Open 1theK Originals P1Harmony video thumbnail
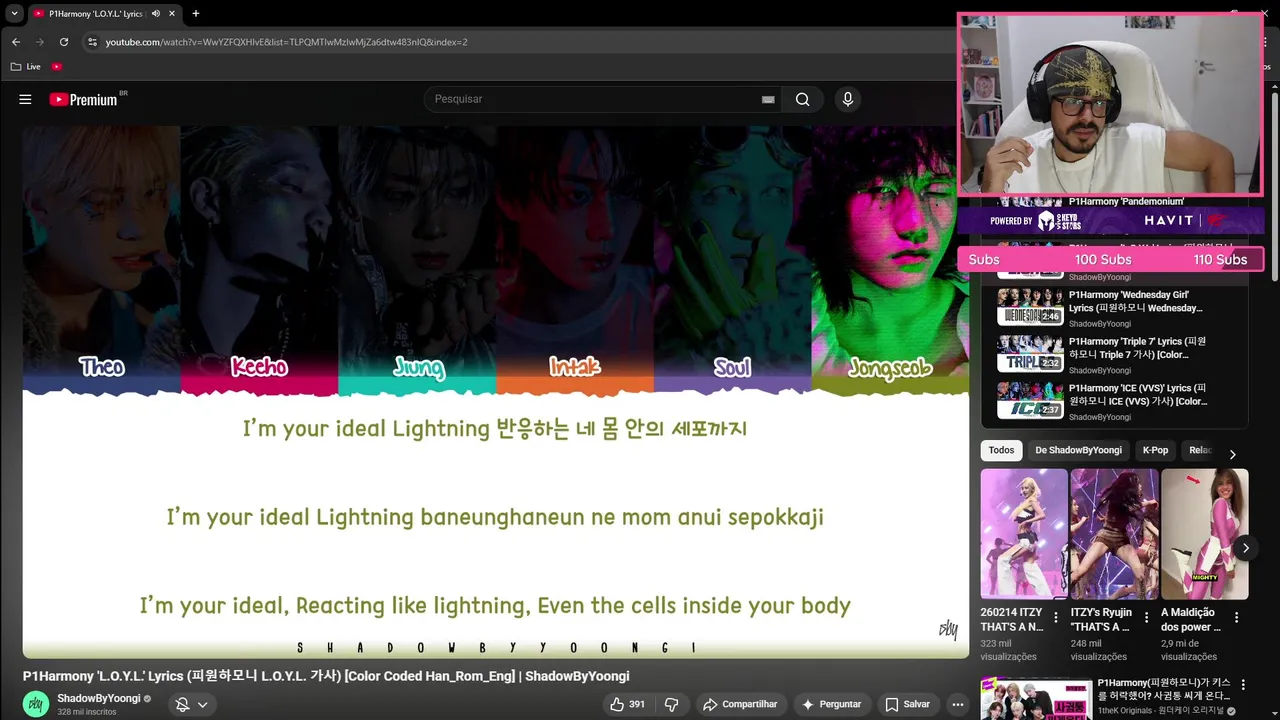The width and height of the screenshot is (1280, 720). [1036, 699]
